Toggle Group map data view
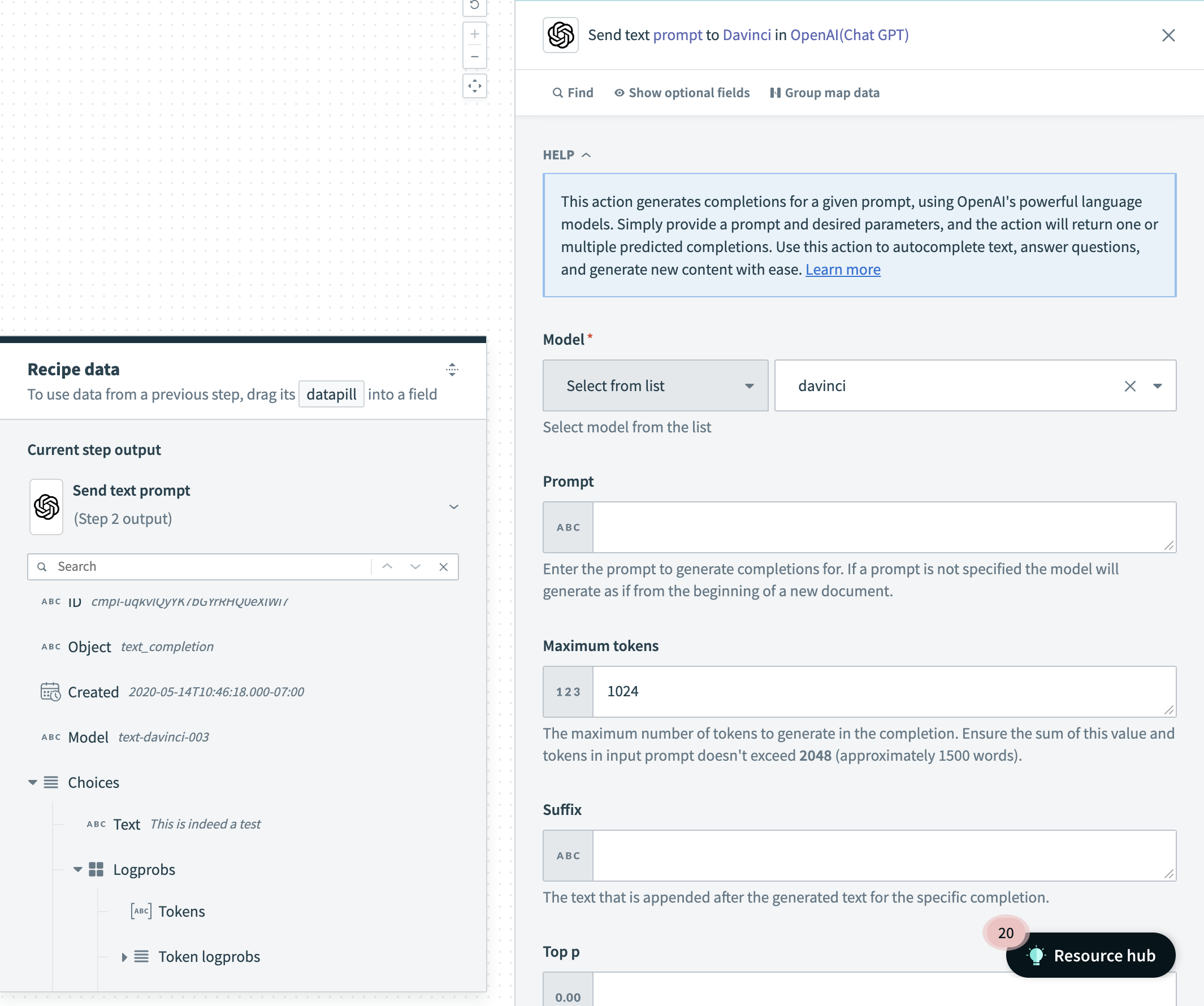The width and height of the screenshot is (1204, 1006). (x=825, y=93)
